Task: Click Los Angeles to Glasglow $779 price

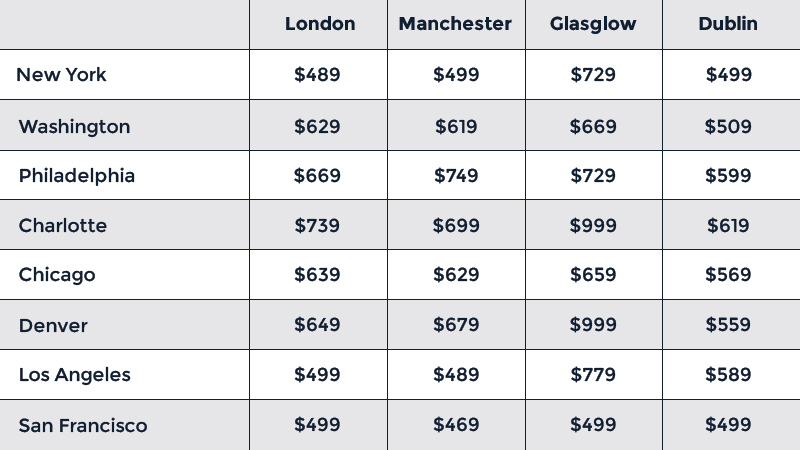Action: coord(593,375)
